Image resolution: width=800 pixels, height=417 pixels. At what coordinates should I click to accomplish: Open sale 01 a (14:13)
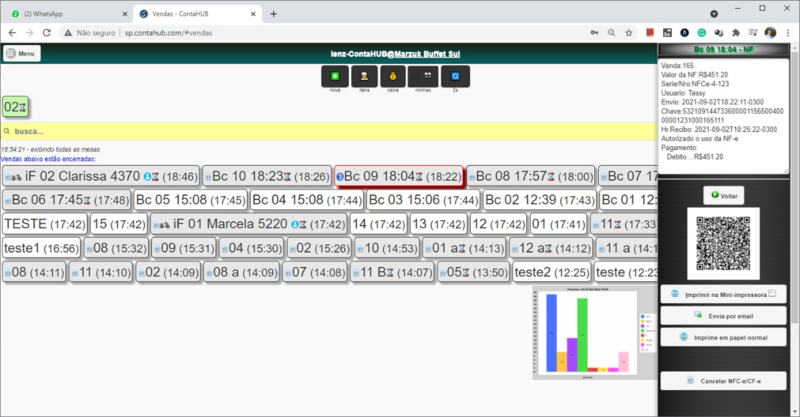pos(464,248)
